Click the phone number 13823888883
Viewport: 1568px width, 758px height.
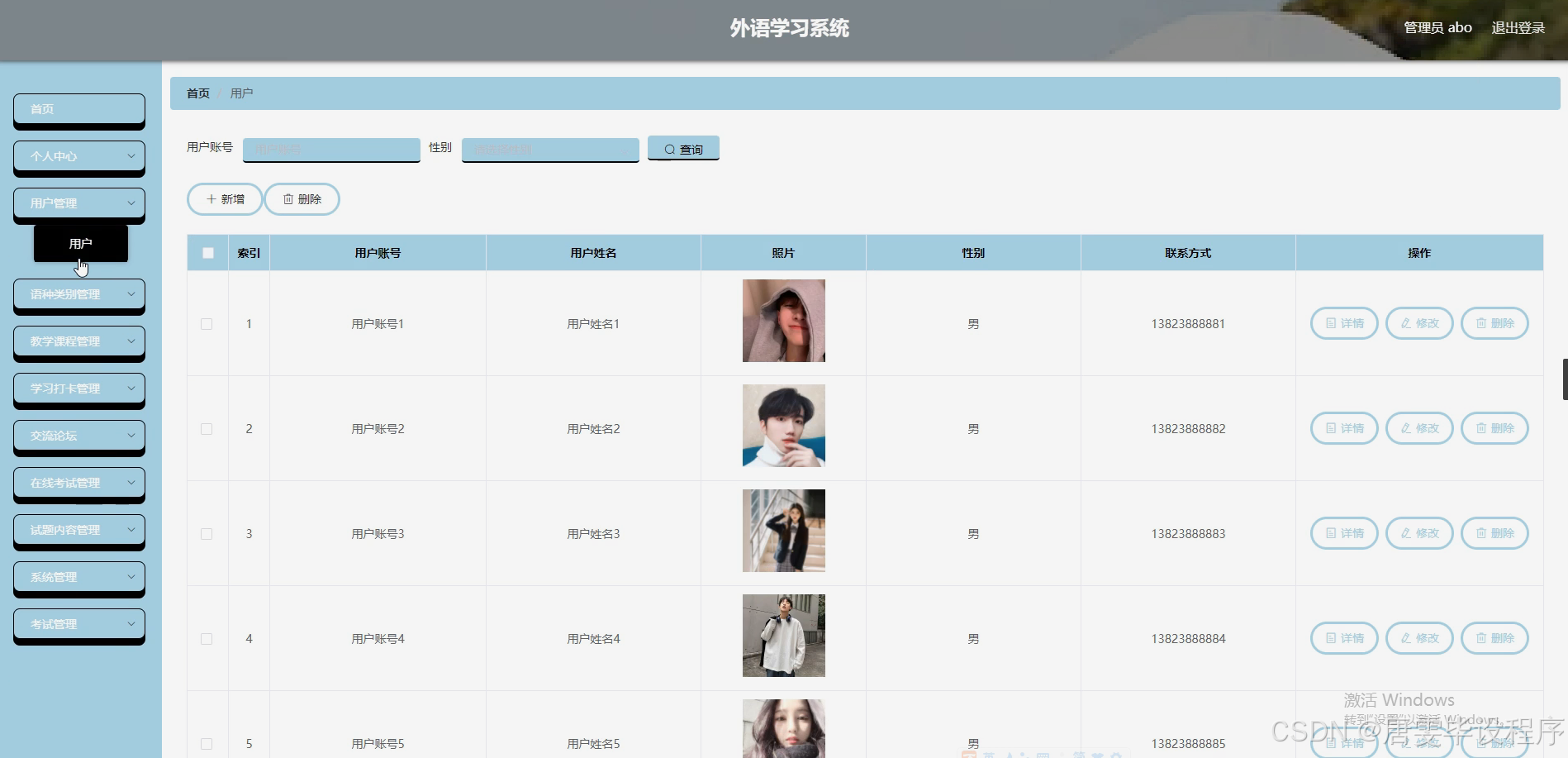pos(1188,534)
